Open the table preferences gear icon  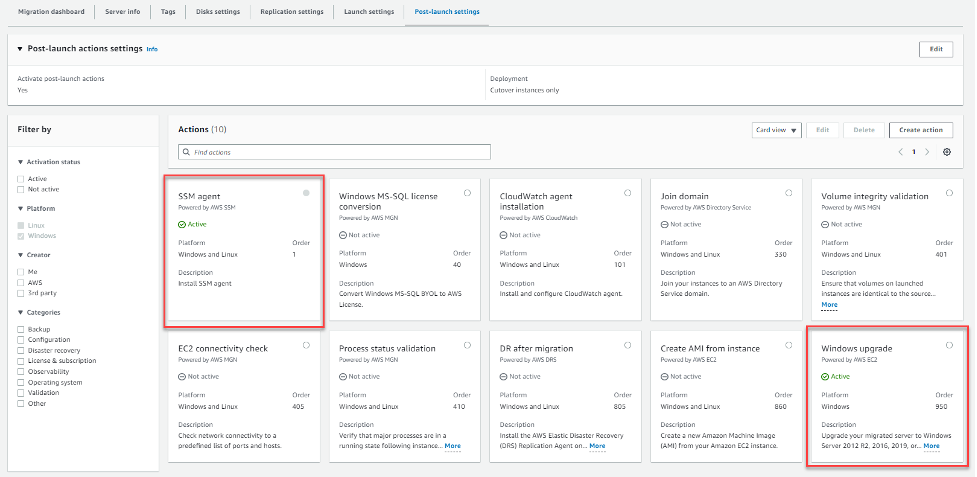[x=946, y=152]
